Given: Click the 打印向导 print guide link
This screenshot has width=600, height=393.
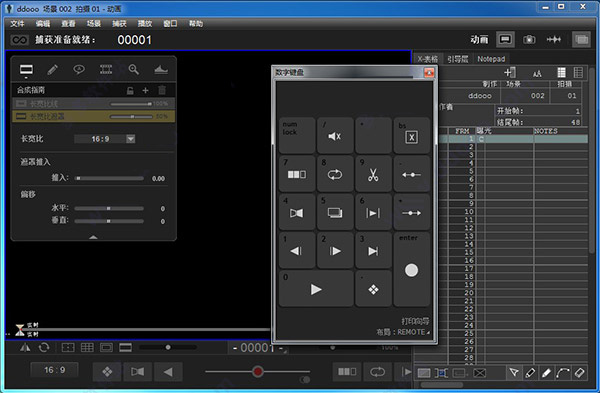Looking at the screenshot, I should [415, 321].
